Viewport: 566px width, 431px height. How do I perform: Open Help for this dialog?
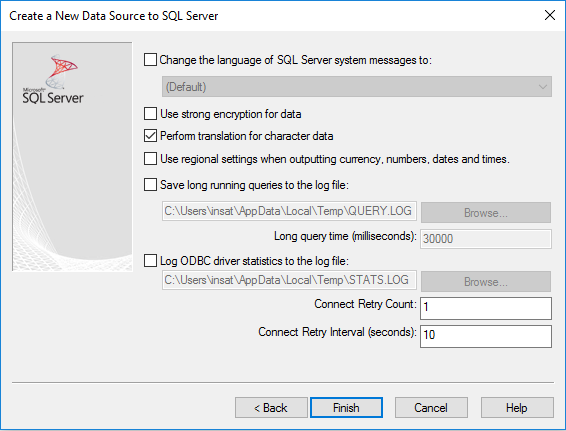click(517, 408)
